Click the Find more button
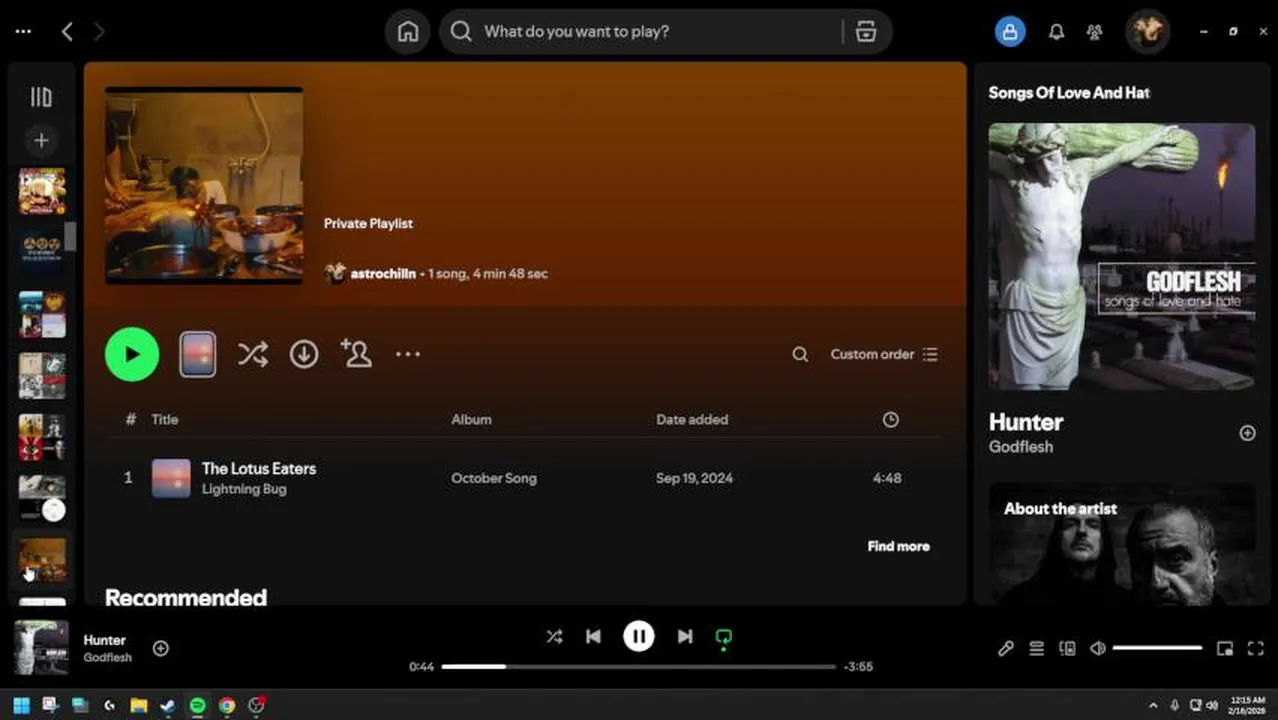Screen dimensions: 1278x720 (898, 546)
